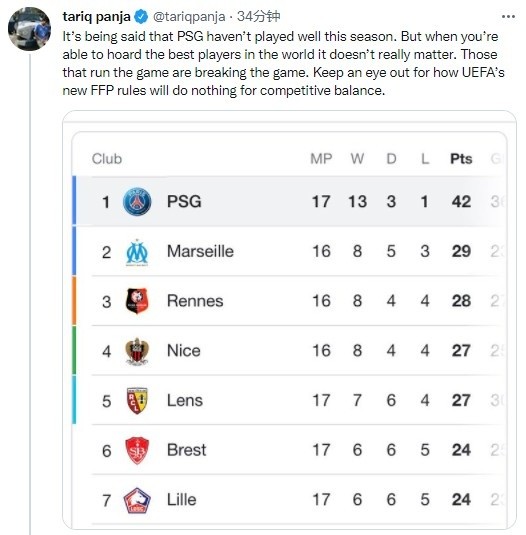Click the Nice club crest
Image resolution: width=526 pixels, height=535 pixels.
coord(137,351)
